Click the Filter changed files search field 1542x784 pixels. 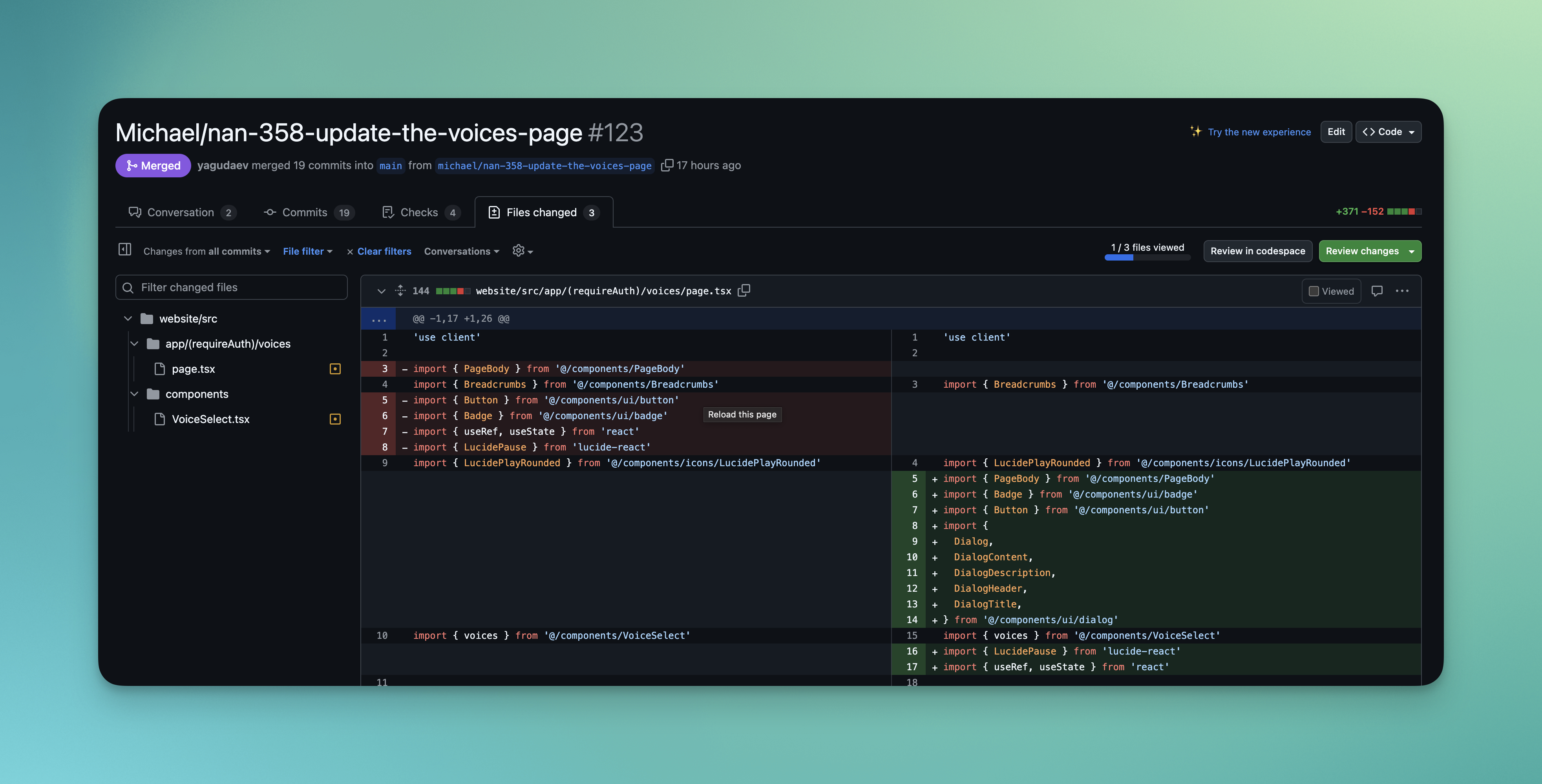click(231, 287)
